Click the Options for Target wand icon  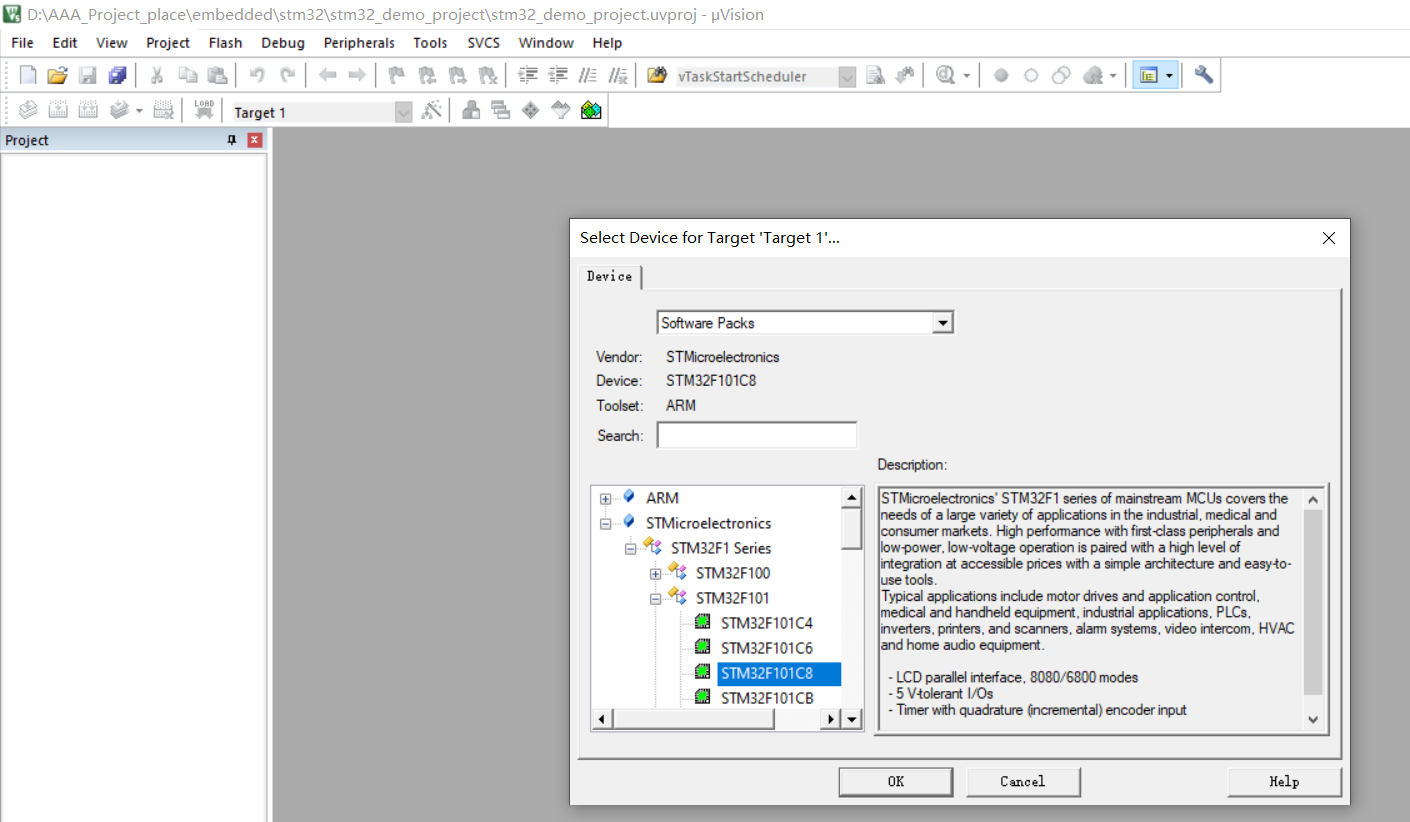pos(432,111)
